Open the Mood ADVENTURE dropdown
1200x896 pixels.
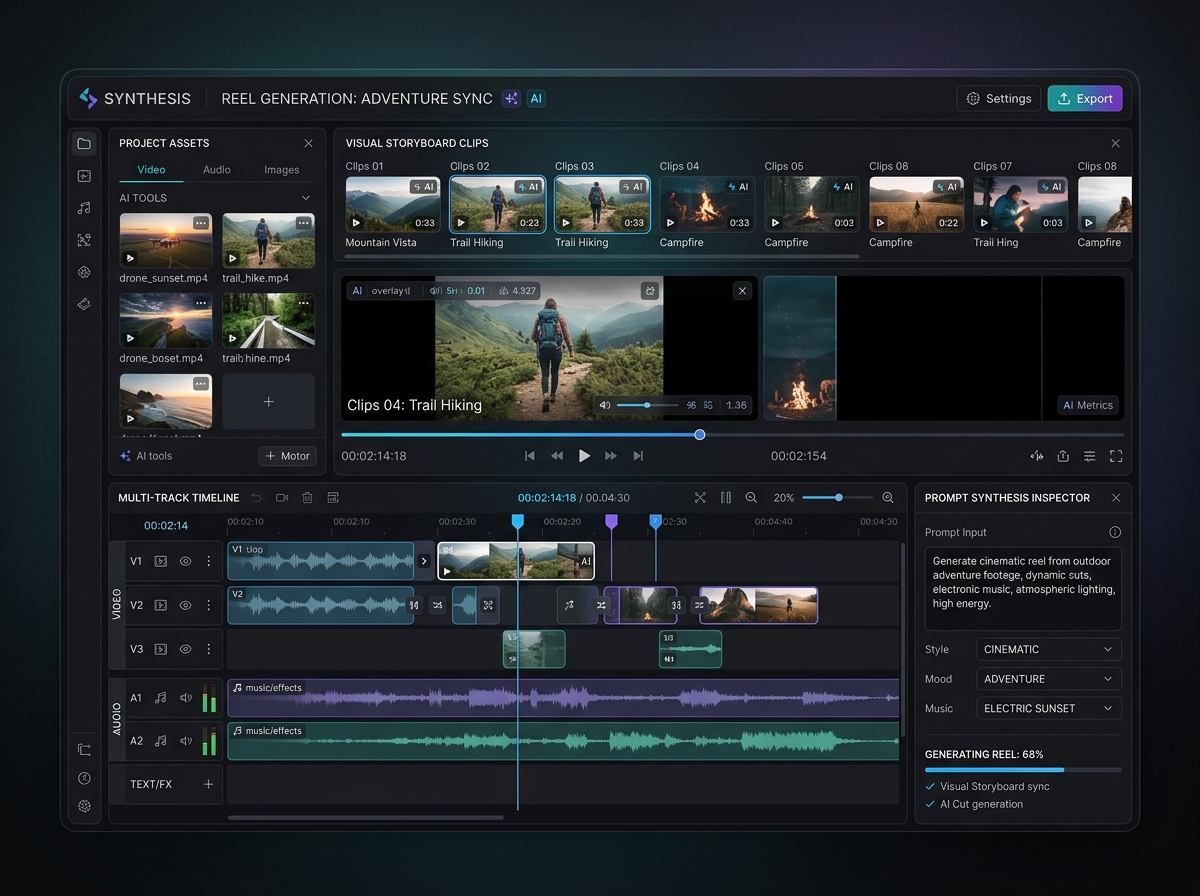(x=1048, y=679)
